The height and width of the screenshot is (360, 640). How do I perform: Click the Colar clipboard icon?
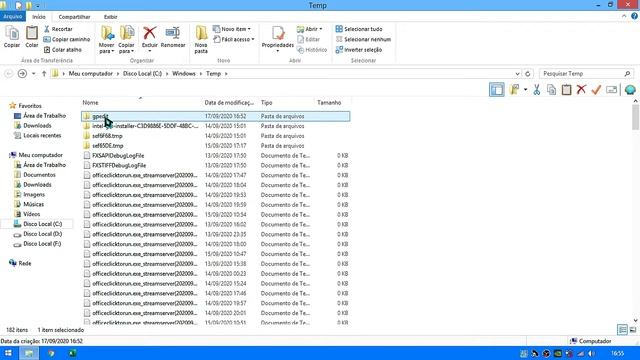coord(32,33)
